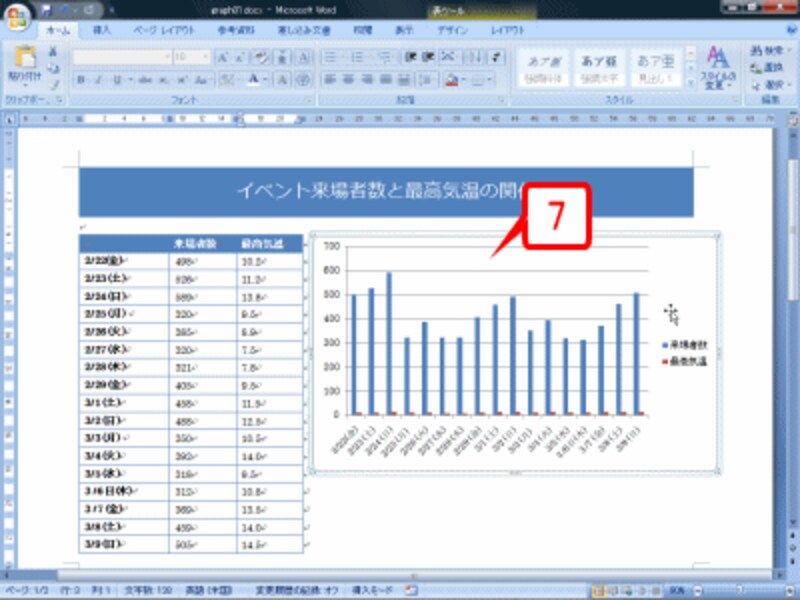Toggle strikethrough text formatting
This screenshot has height=600, width=800.
pyautogui.click(x=145, y=79)
